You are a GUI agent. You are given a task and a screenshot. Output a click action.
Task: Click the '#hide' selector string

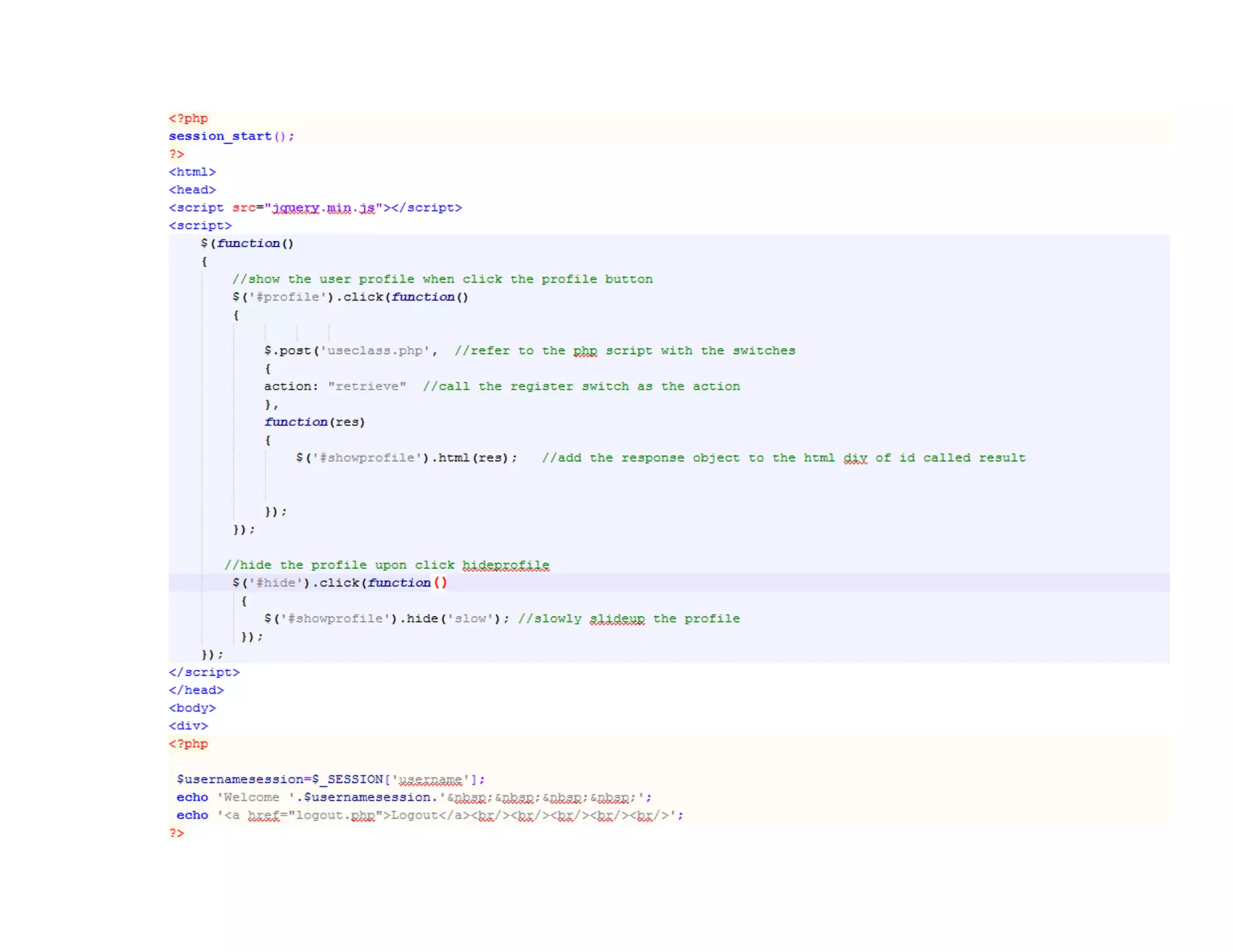[x=276, y=583]
